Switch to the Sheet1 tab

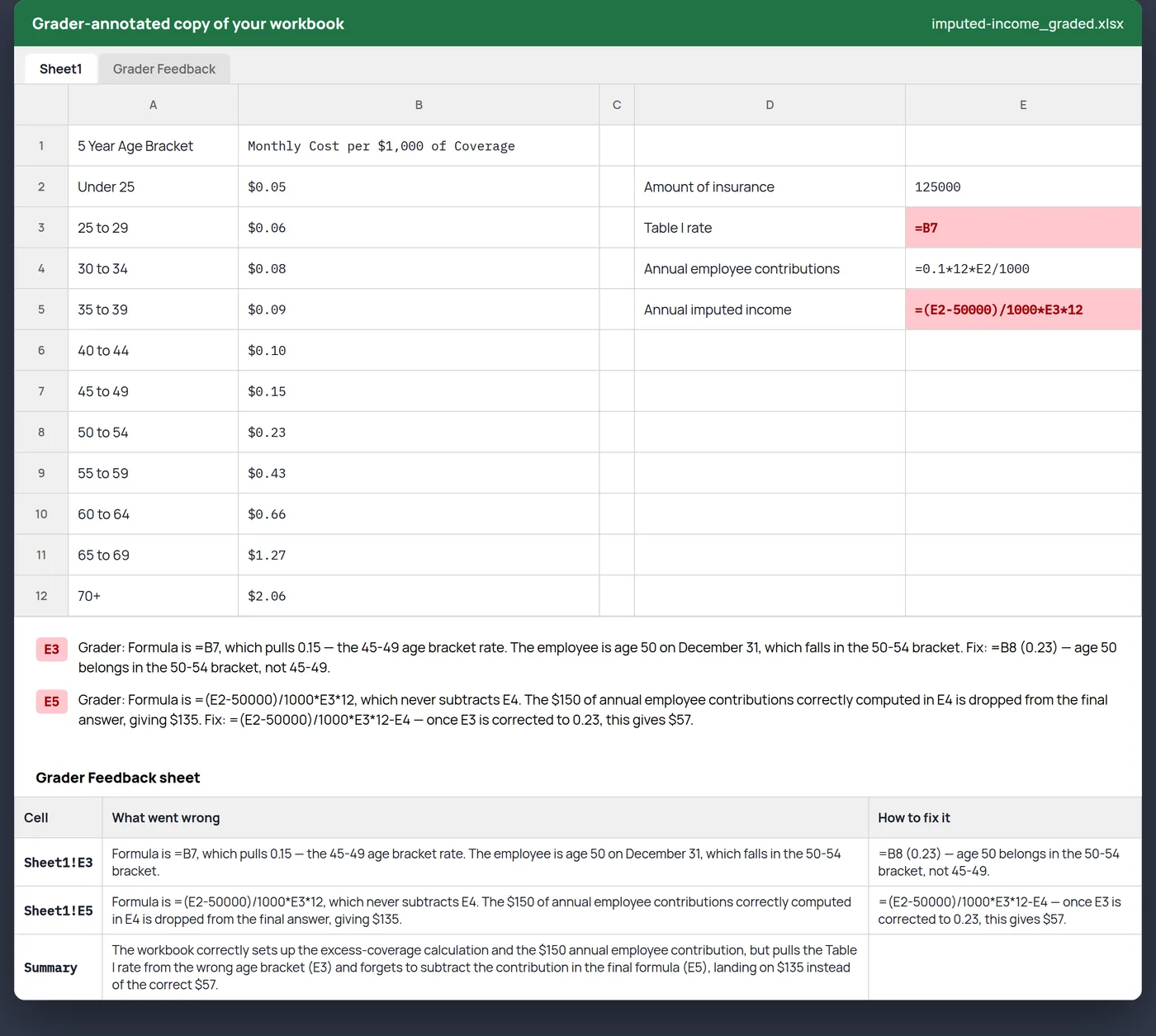61,69
